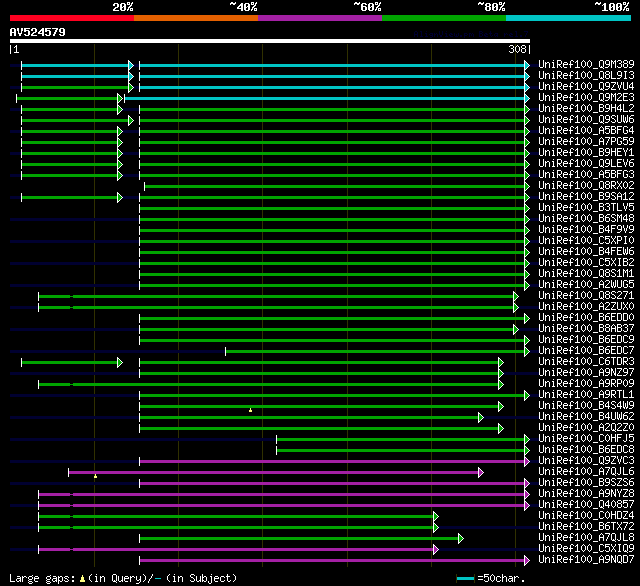Viewport: 640px width, 586px height.
Task: Select the UniRef100_B9SZS6 label
Action: [586, 483]
